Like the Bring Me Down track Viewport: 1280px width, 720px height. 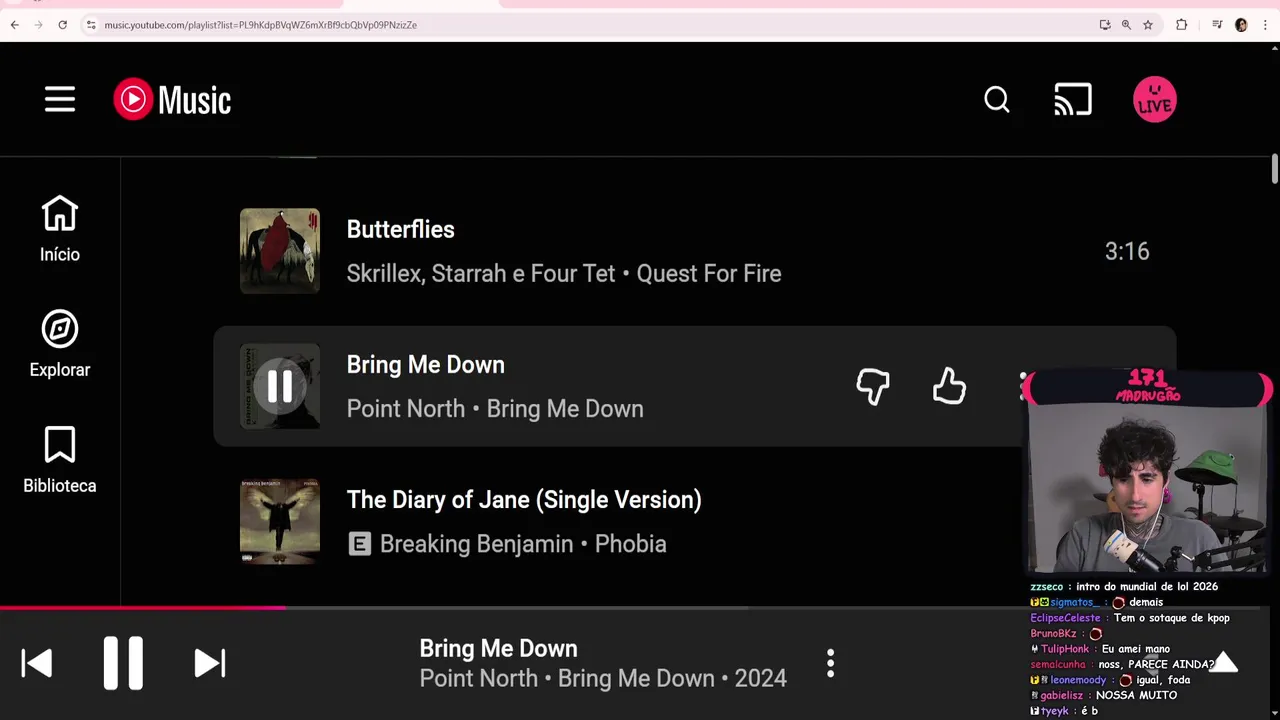coord(949,386)
